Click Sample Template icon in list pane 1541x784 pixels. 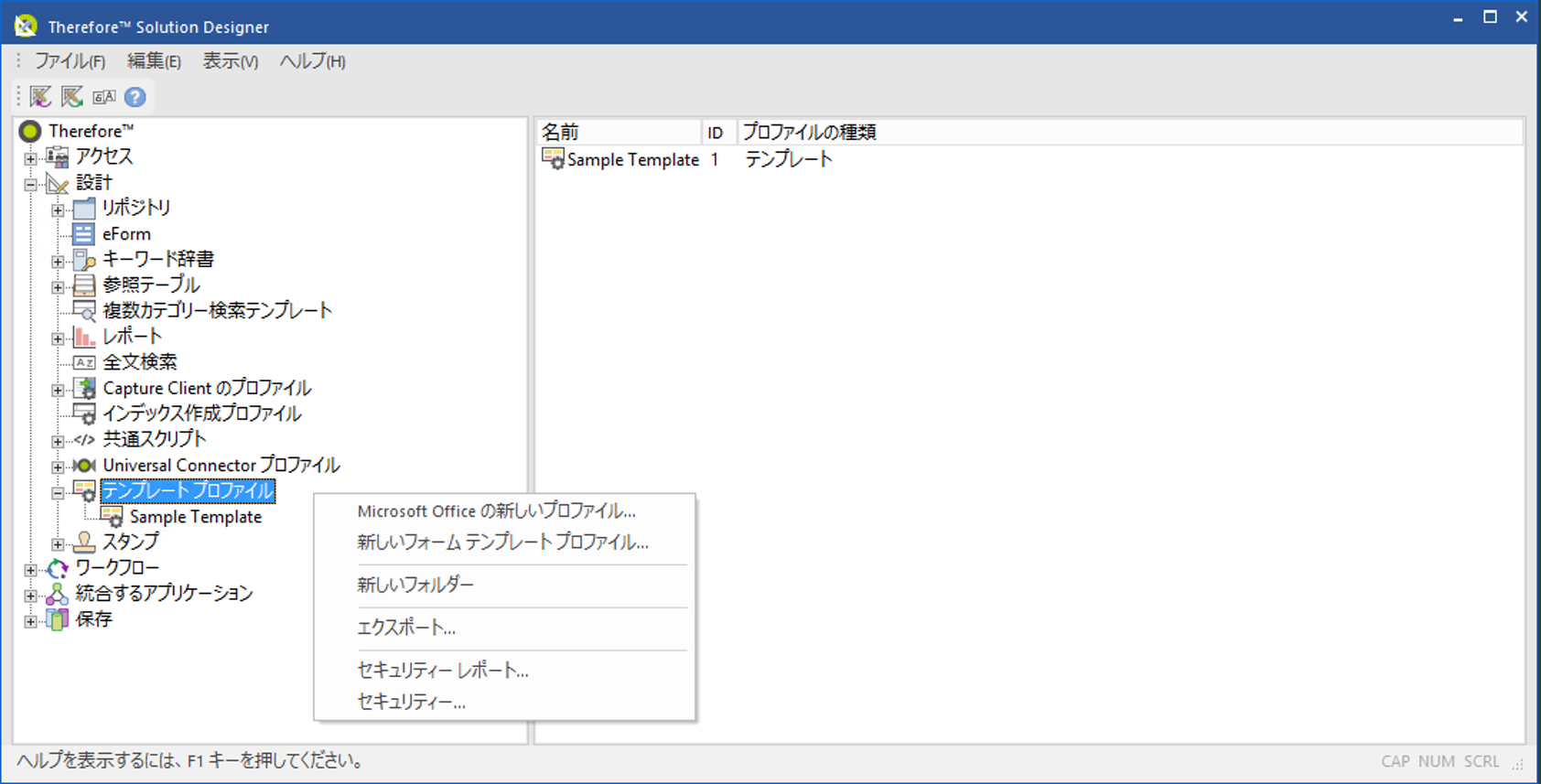(x=553, y=159)
